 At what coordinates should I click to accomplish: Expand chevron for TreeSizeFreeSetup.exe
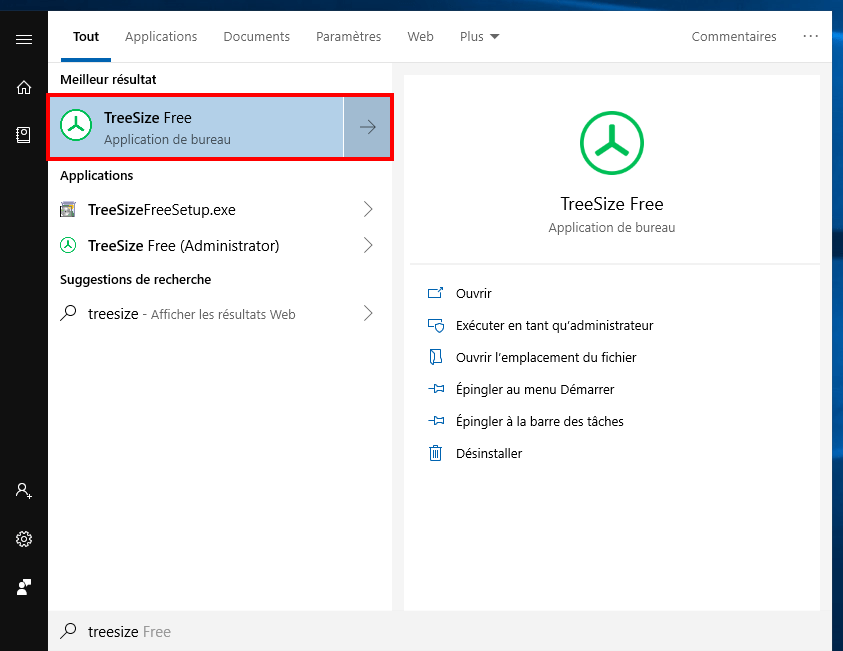click(368, 209)
